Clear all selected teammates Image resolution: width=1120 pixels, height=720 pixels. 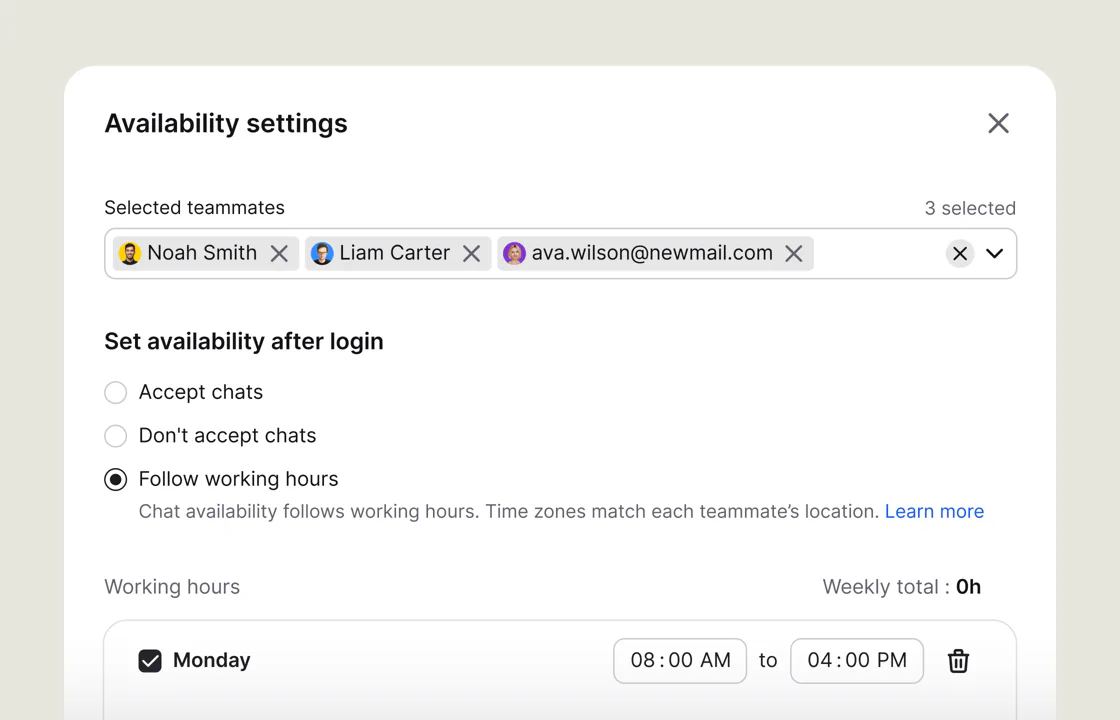click(x=959, y=254)
